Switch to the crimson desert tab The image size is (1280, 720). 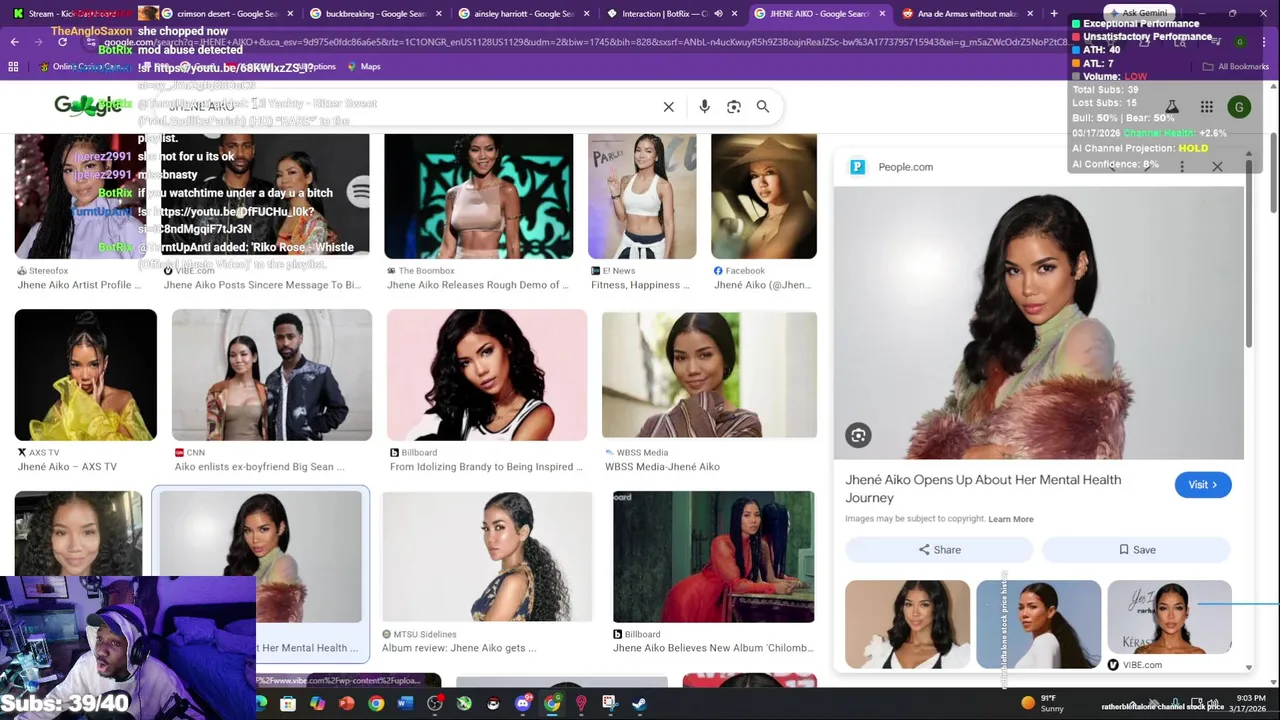226,13
